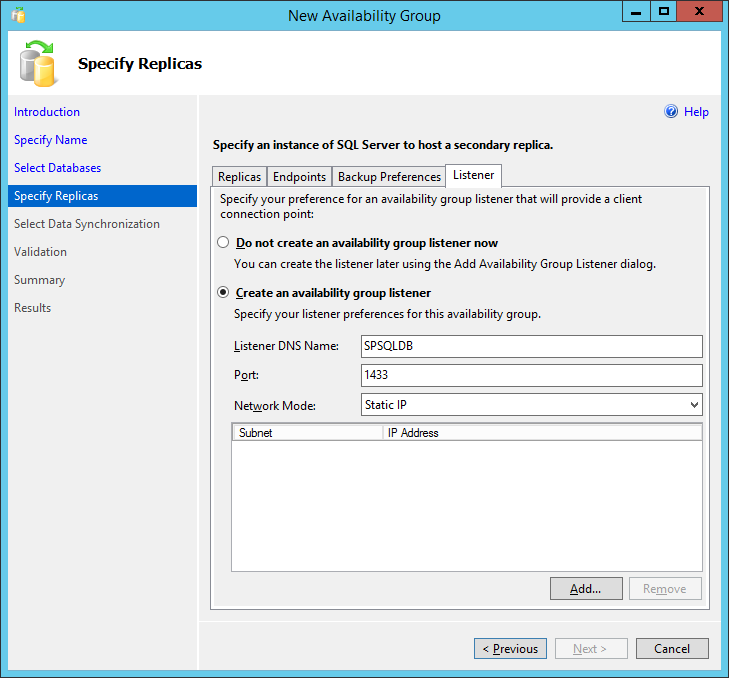Select 'Do not create an availability group listener now'
729x678 pixels.
[223, 242]
